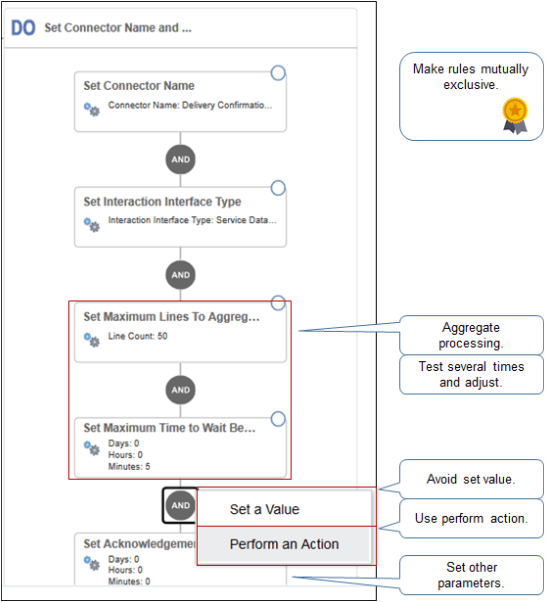545x602 pixels.
Task: Select the circle on Set Interaction Interface Type card
Action: (x=278, y=188)
